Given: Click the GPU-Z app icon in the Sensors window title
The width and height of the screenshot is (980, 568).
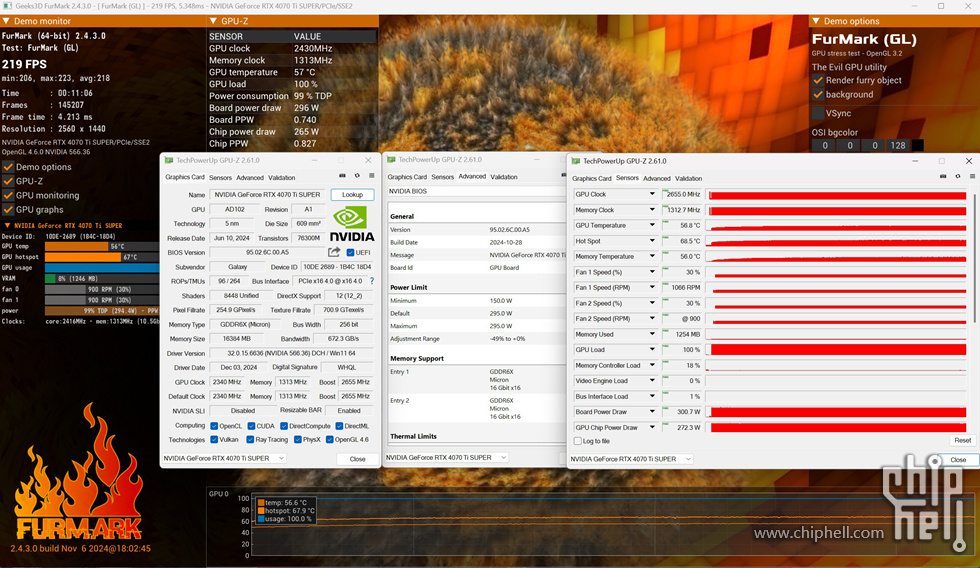Looking at the screenshot, I should point(576,161).
